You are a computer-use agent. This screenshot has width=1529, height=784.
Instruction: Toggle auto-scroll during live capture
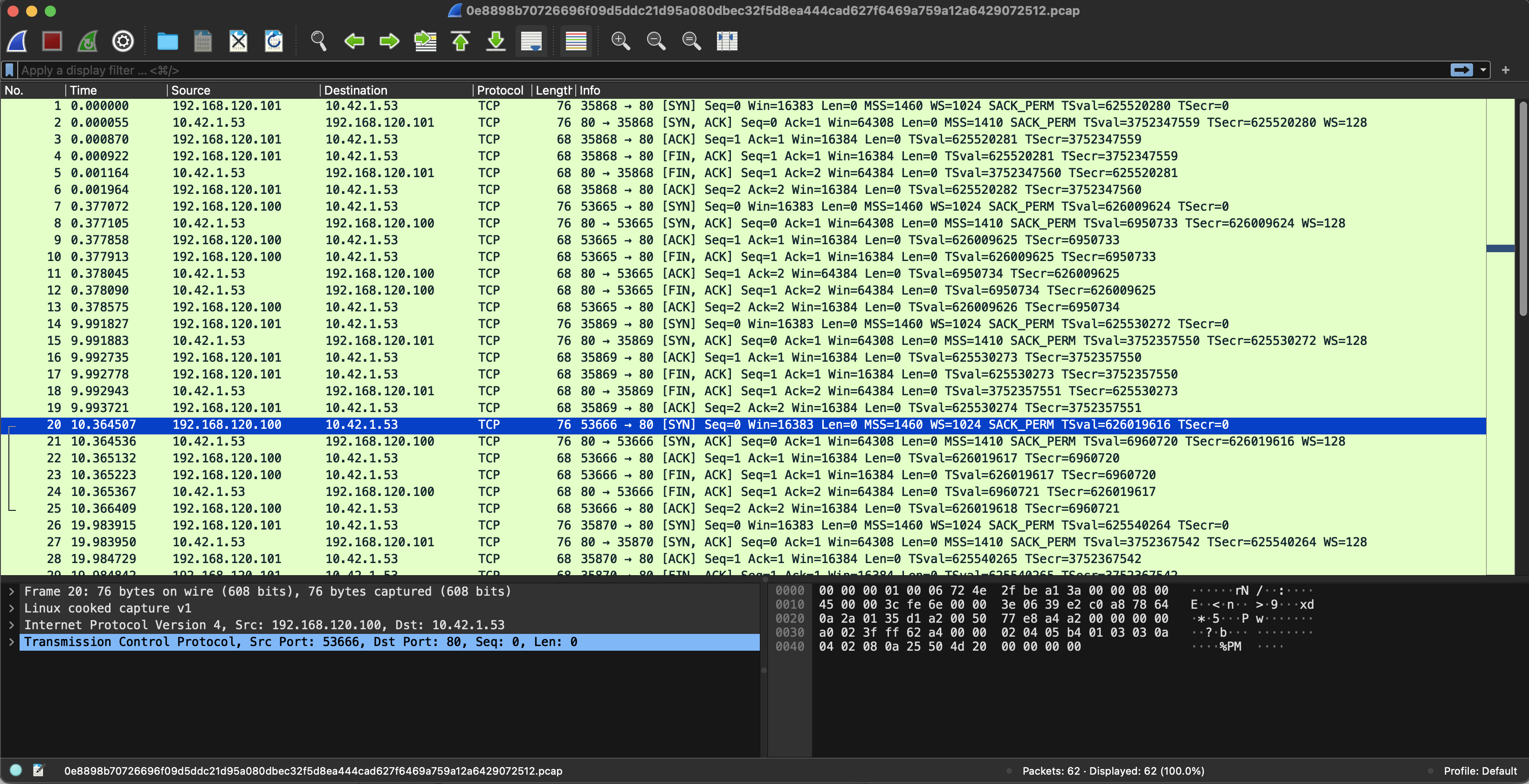click(x=531, y=41)
